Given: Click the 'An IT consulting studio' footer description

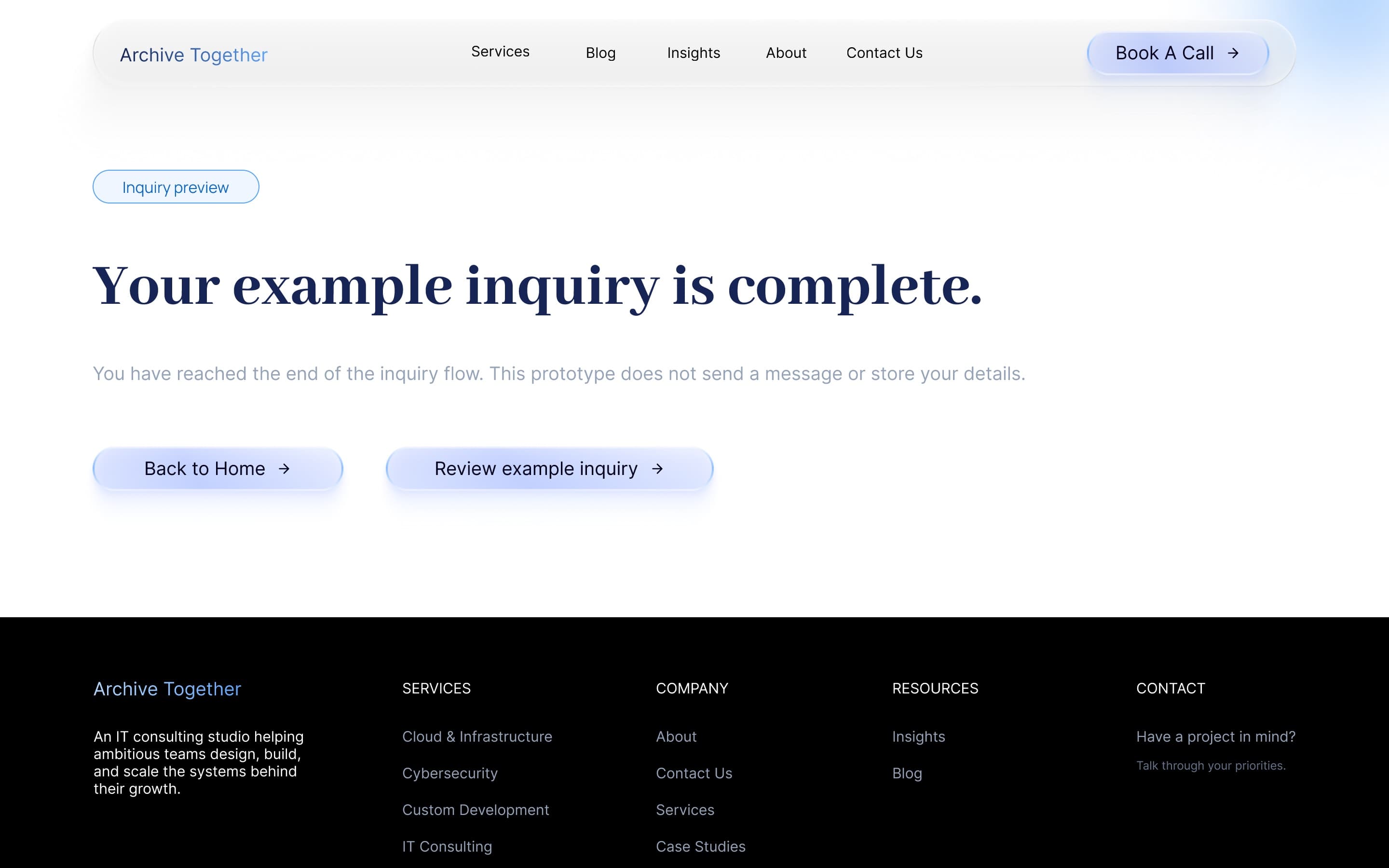Looking at the screenshot, I should coord(199,762).
